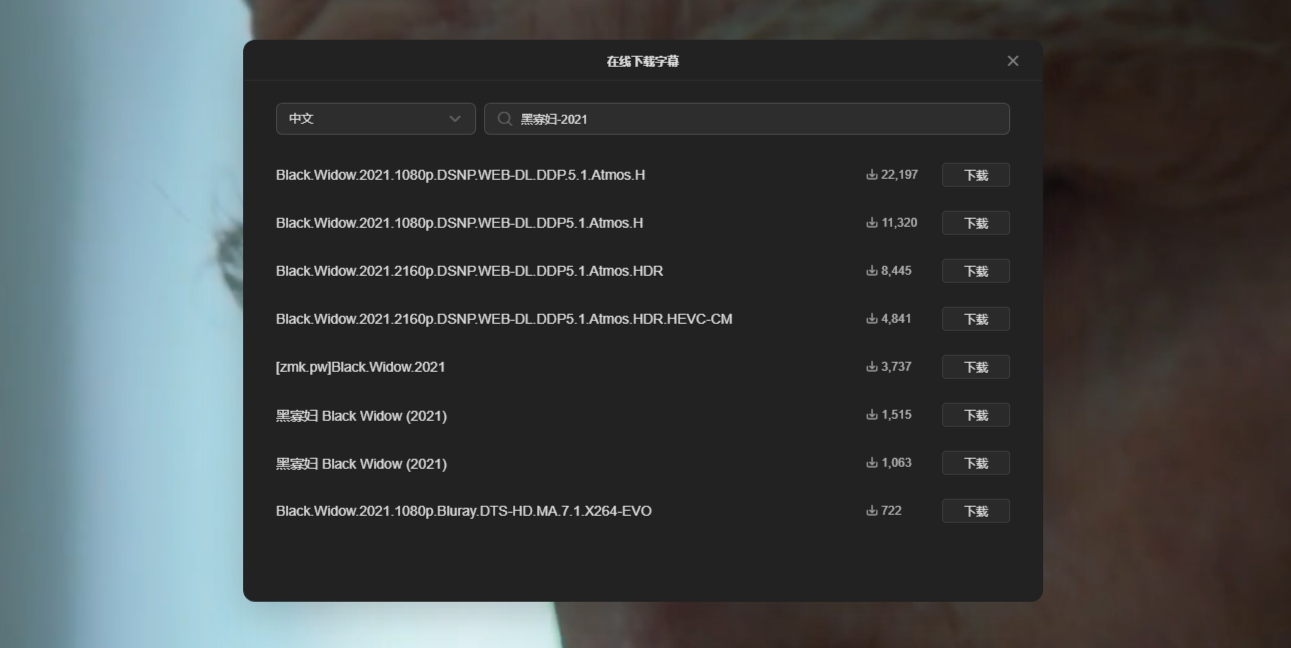Image resolution: width=1291 pixels, height=648 pixels.
Task: Click the download count icon beside 3,737
Action: [x=872, y=367]
